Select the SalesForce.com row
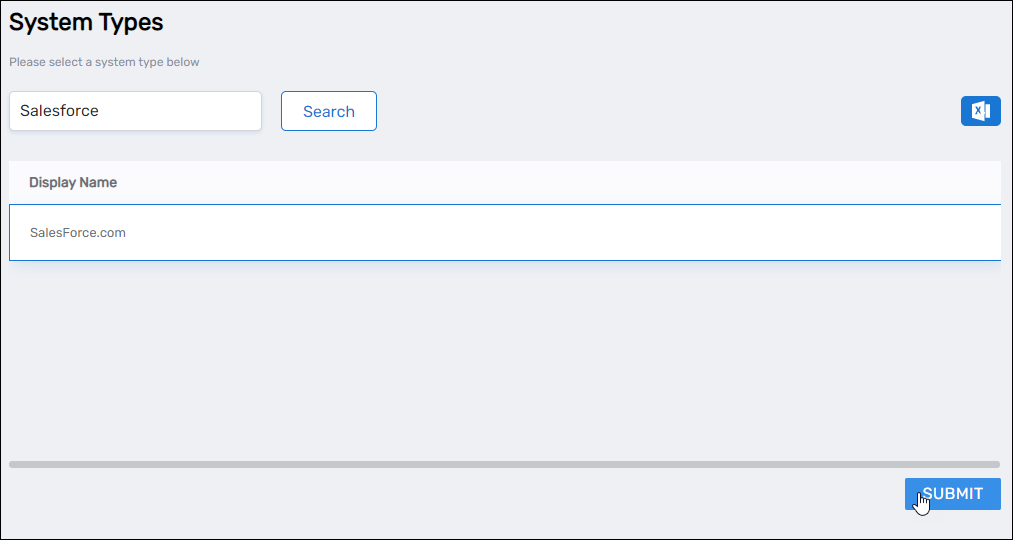Image resolution: width=1013 pixels, height=540 pixels. click(x=505, y=233)
